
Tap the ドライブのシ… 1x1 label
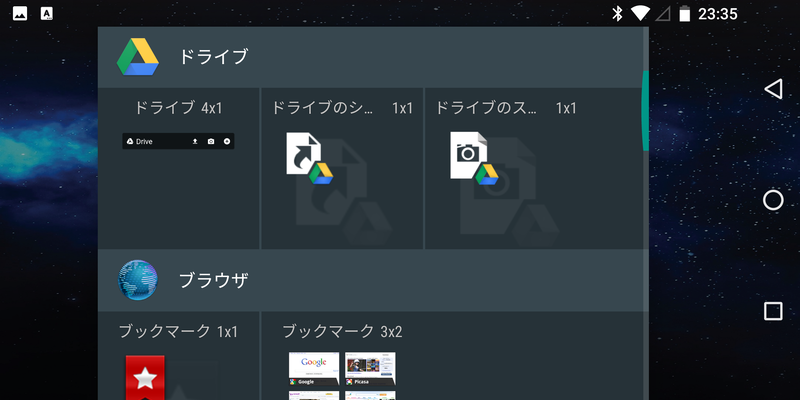click(x=342, y=108)
